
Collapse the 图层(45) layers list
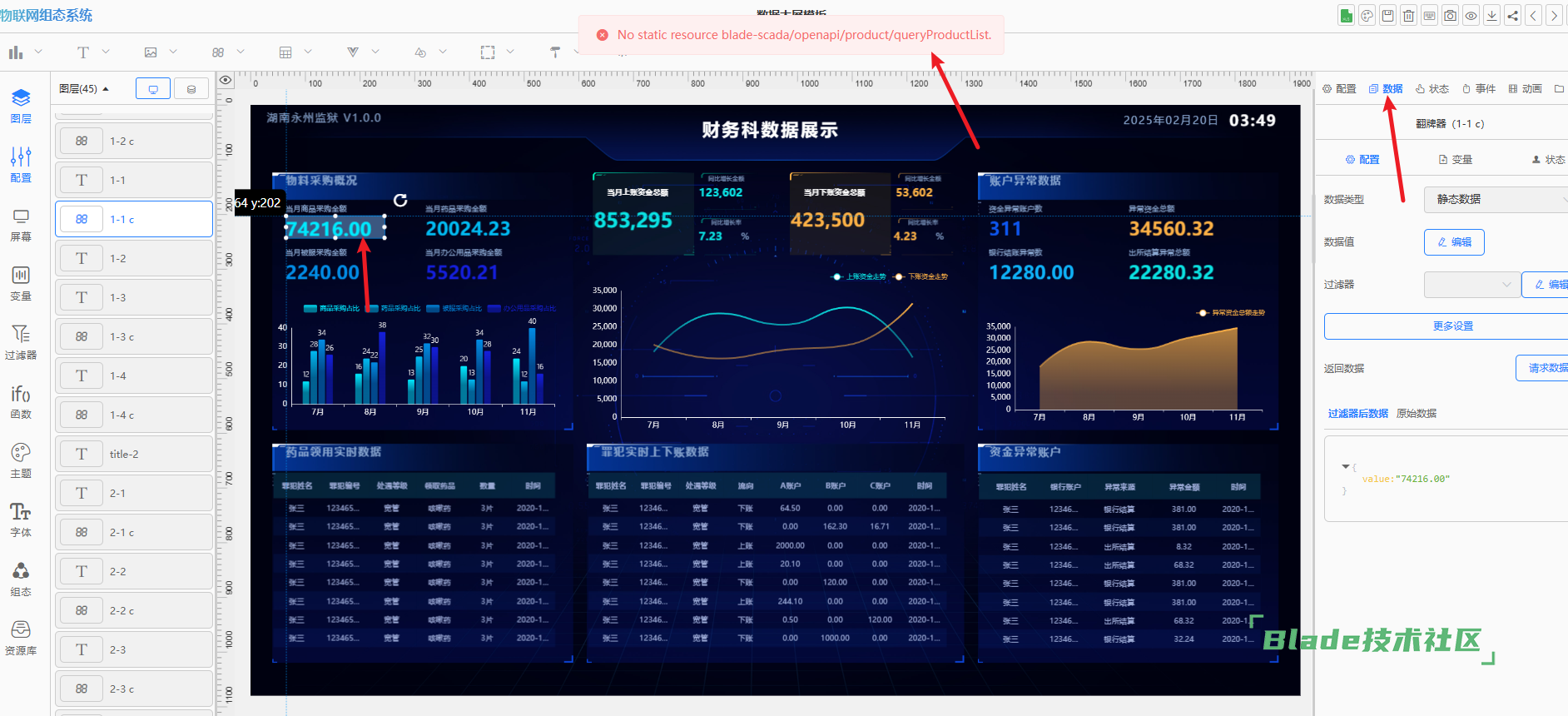click(x=106, y=89)
